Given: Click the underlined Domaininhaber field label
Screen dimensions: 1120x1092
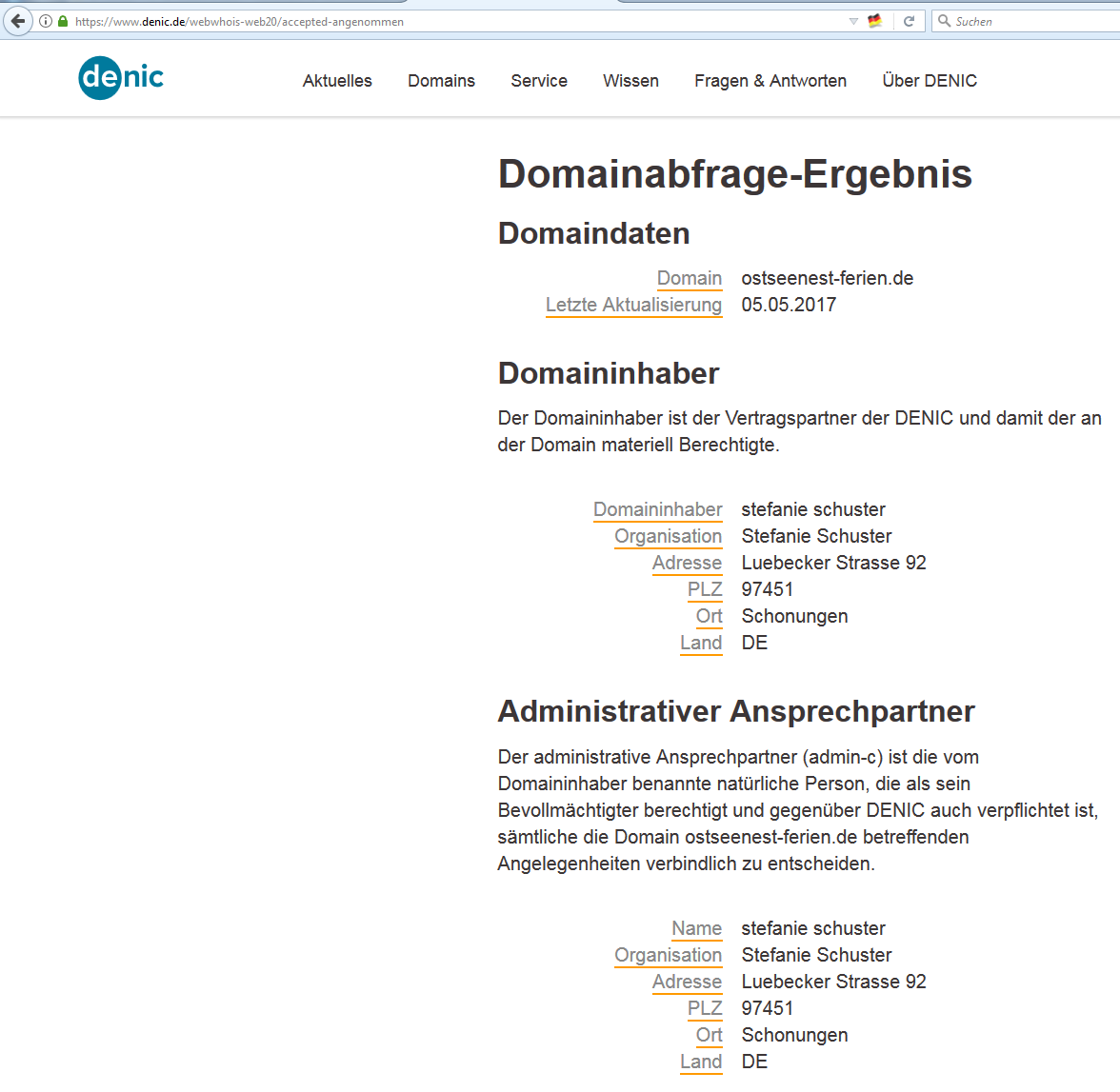Looking at the screenshot, I should (x=658, y=510).
